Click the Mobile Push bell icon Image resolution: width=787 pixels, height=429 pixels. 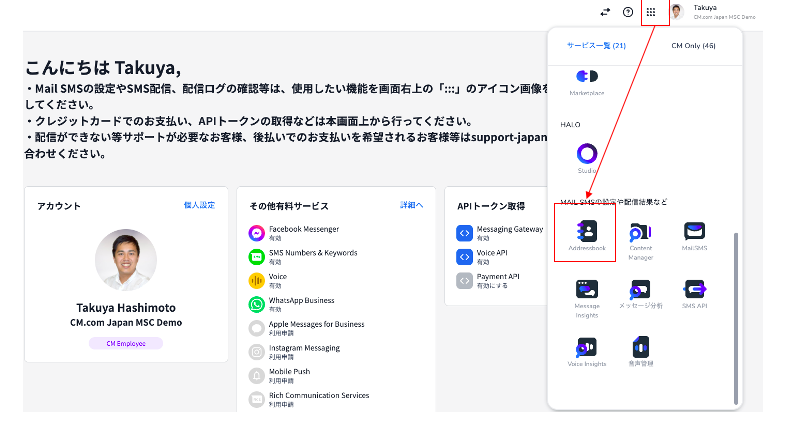[256, 375]
